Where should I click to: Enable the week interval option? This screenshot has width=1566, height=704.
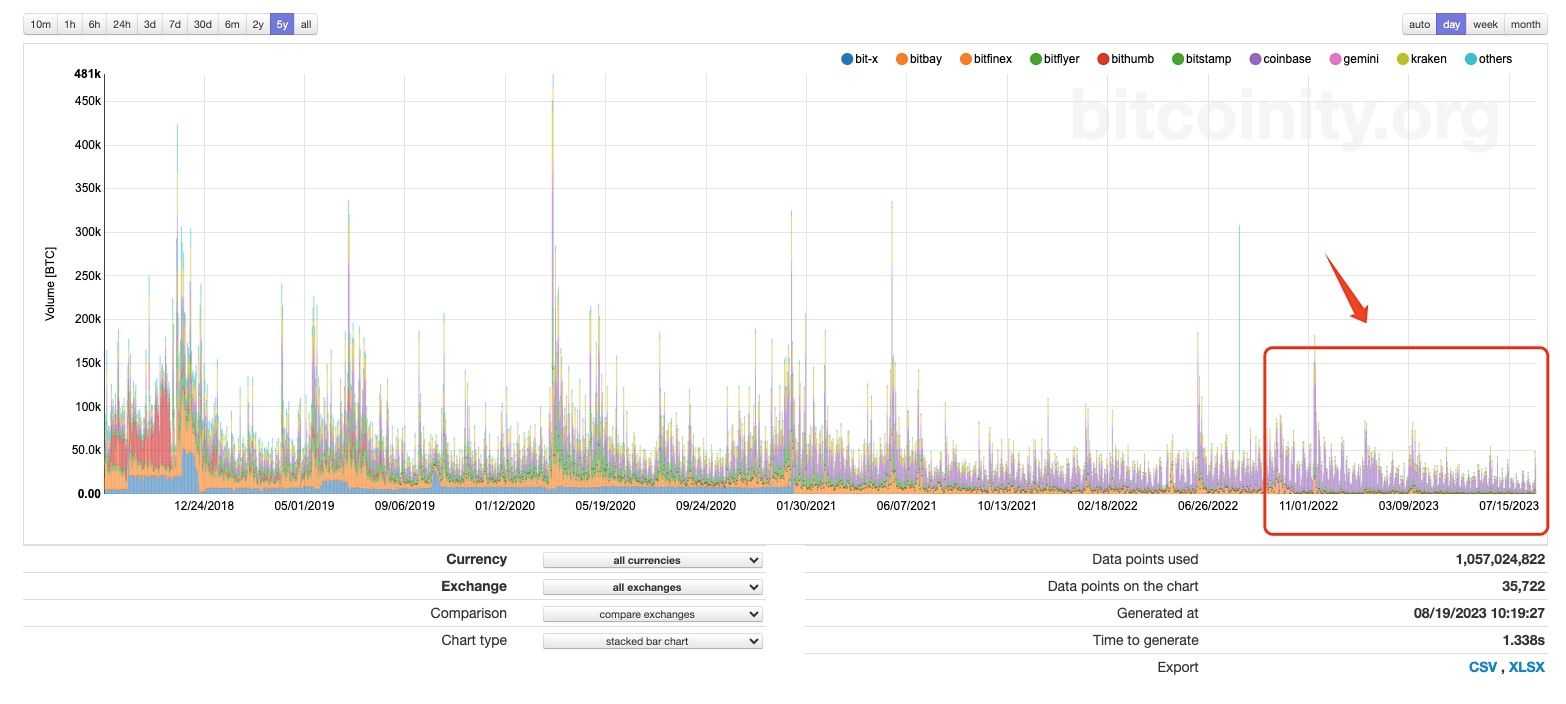(x=1484, y=23)
